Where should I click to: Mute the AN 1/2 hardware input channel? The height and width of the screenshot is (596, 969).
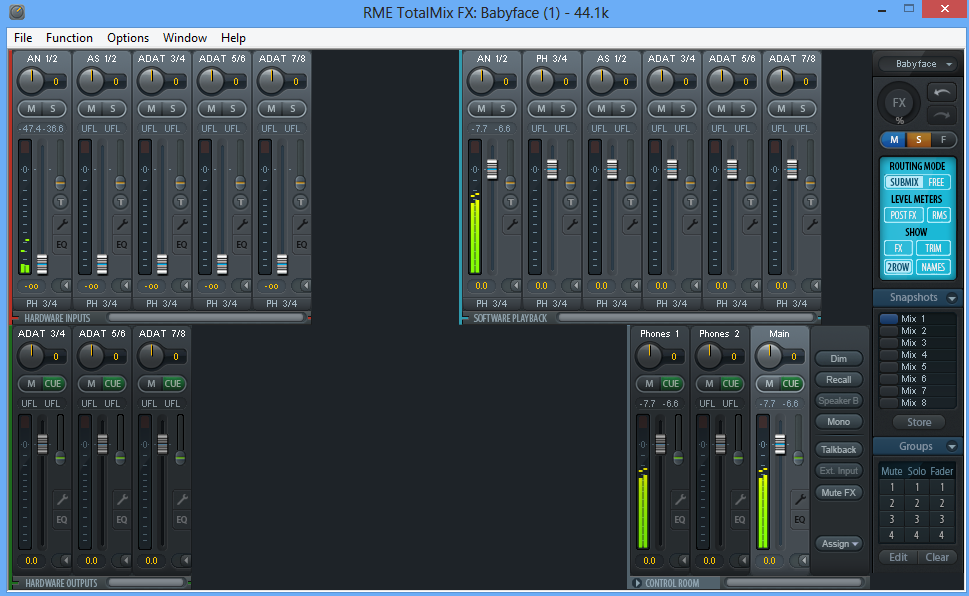click(x=30, y=108)
